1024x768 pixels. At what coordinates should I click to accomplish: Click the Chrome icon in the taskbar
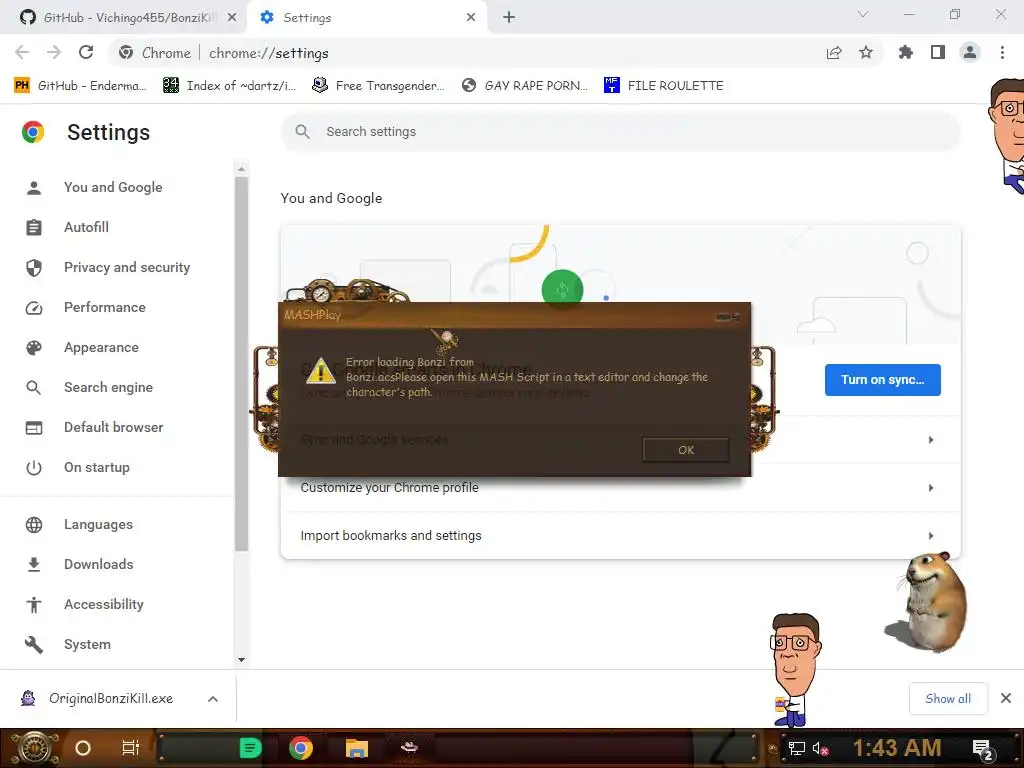coord(300,748)
